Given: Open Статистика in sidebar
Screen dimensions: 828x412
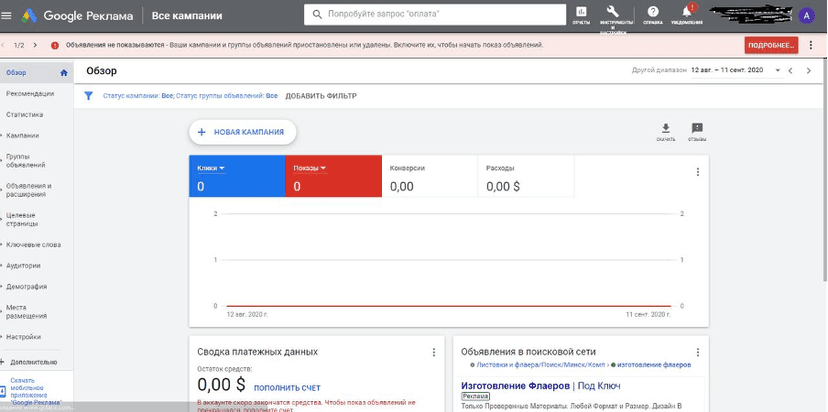Looking at the screenshot, I should 24,115.
